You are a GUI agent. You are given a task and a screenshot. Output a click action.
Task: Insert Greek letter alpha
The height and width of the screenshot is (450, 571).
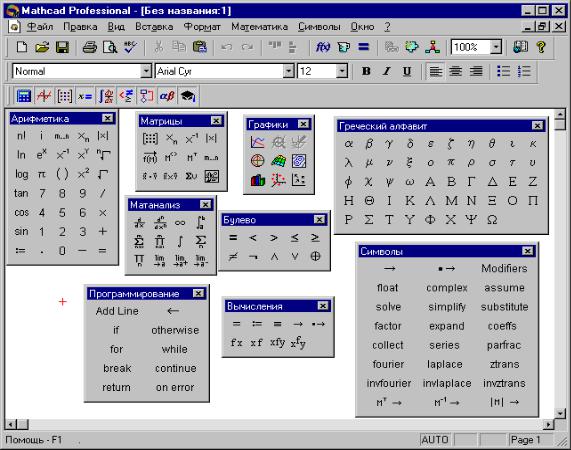[348, 144]
